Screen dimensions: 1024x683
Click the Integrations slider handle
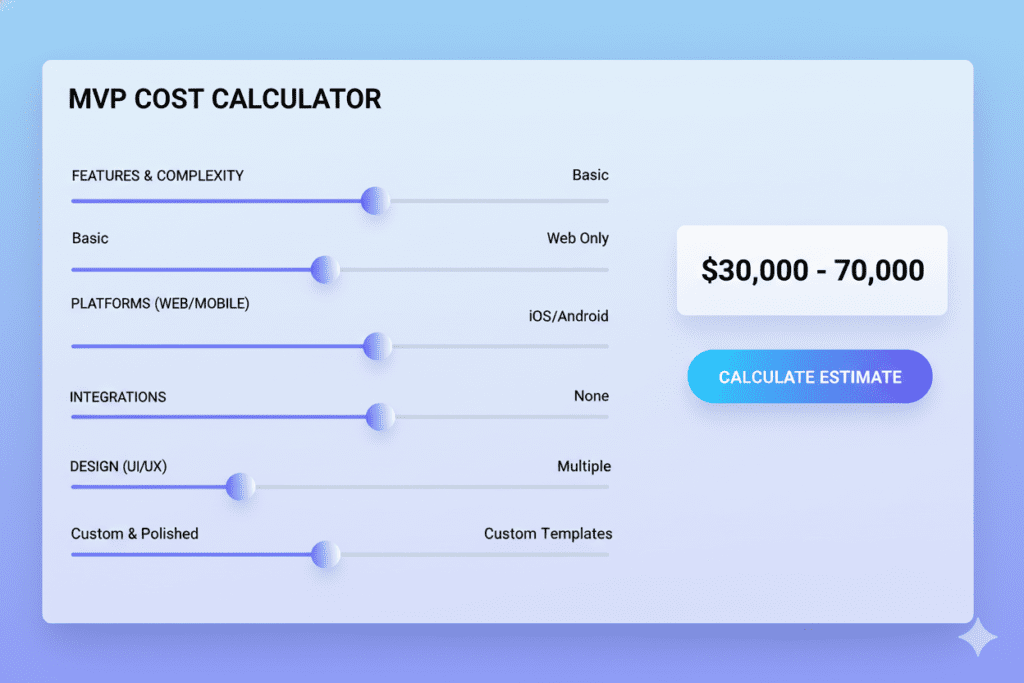[x=379, y=417]
